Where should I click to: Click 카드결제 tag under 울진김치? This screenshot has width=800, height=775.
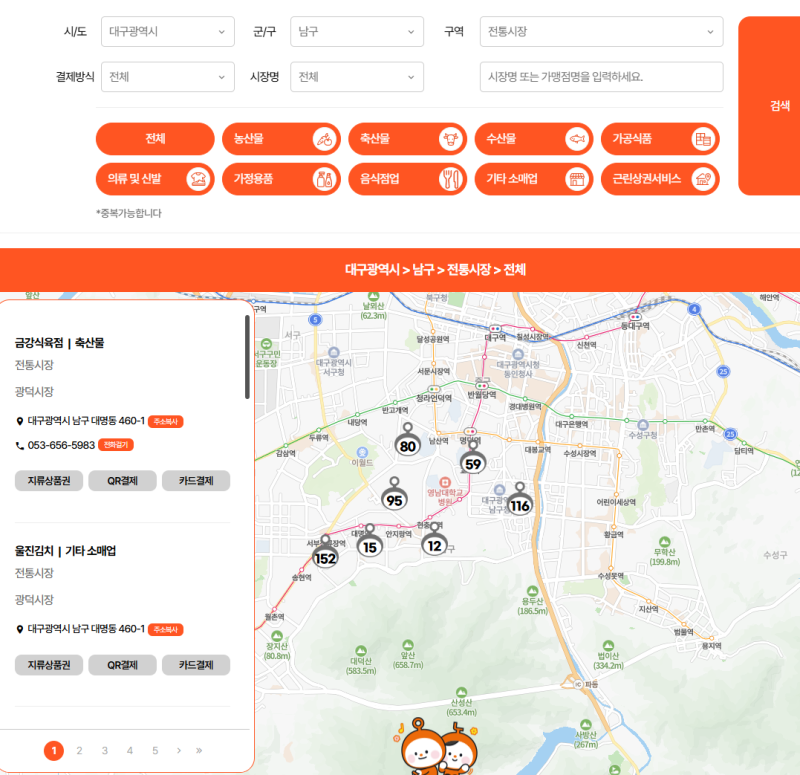pyautogui.click(x=196, y=665)
